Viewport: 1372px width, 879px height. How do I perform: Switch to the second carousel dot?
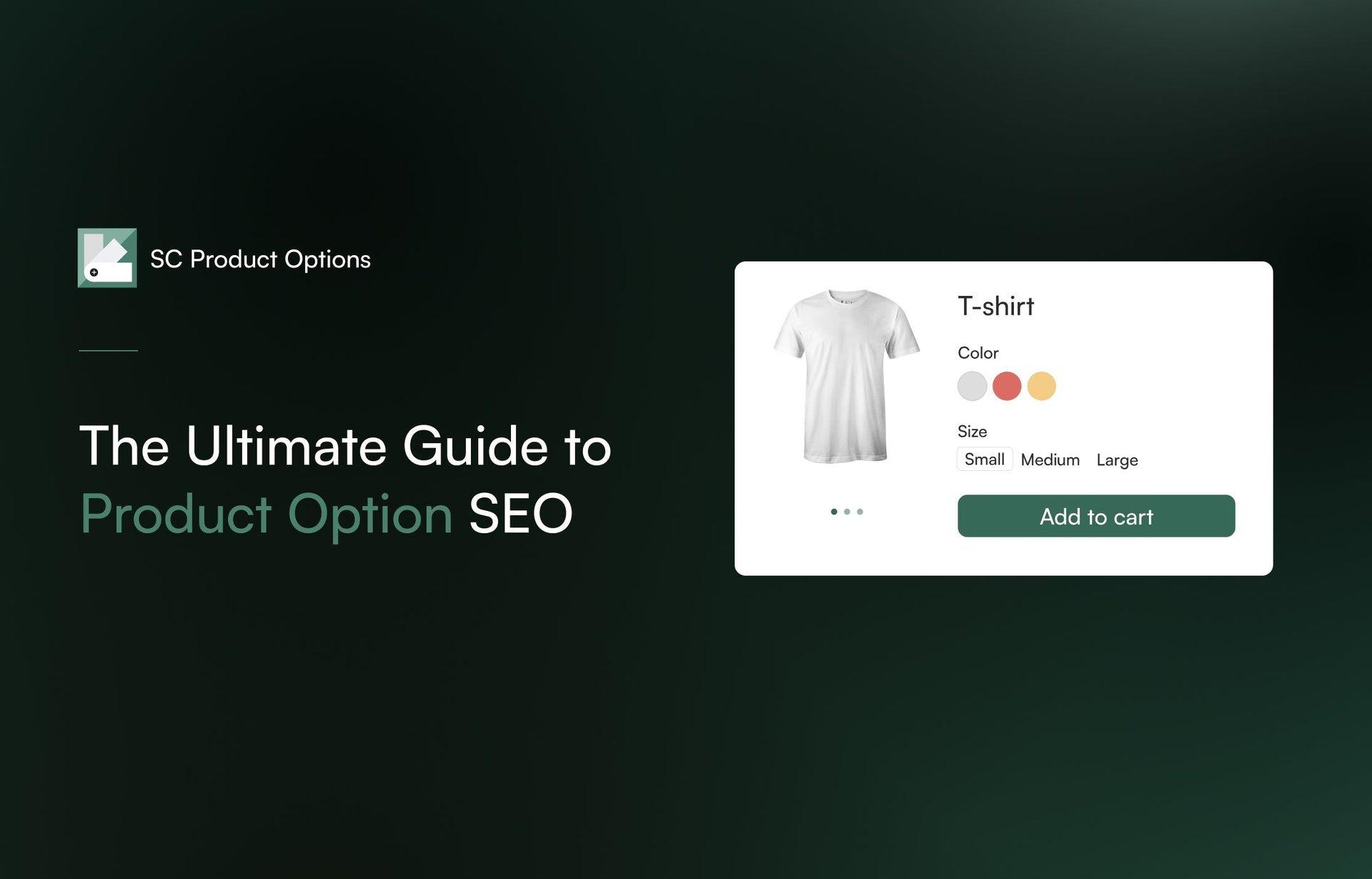[847, 512]
